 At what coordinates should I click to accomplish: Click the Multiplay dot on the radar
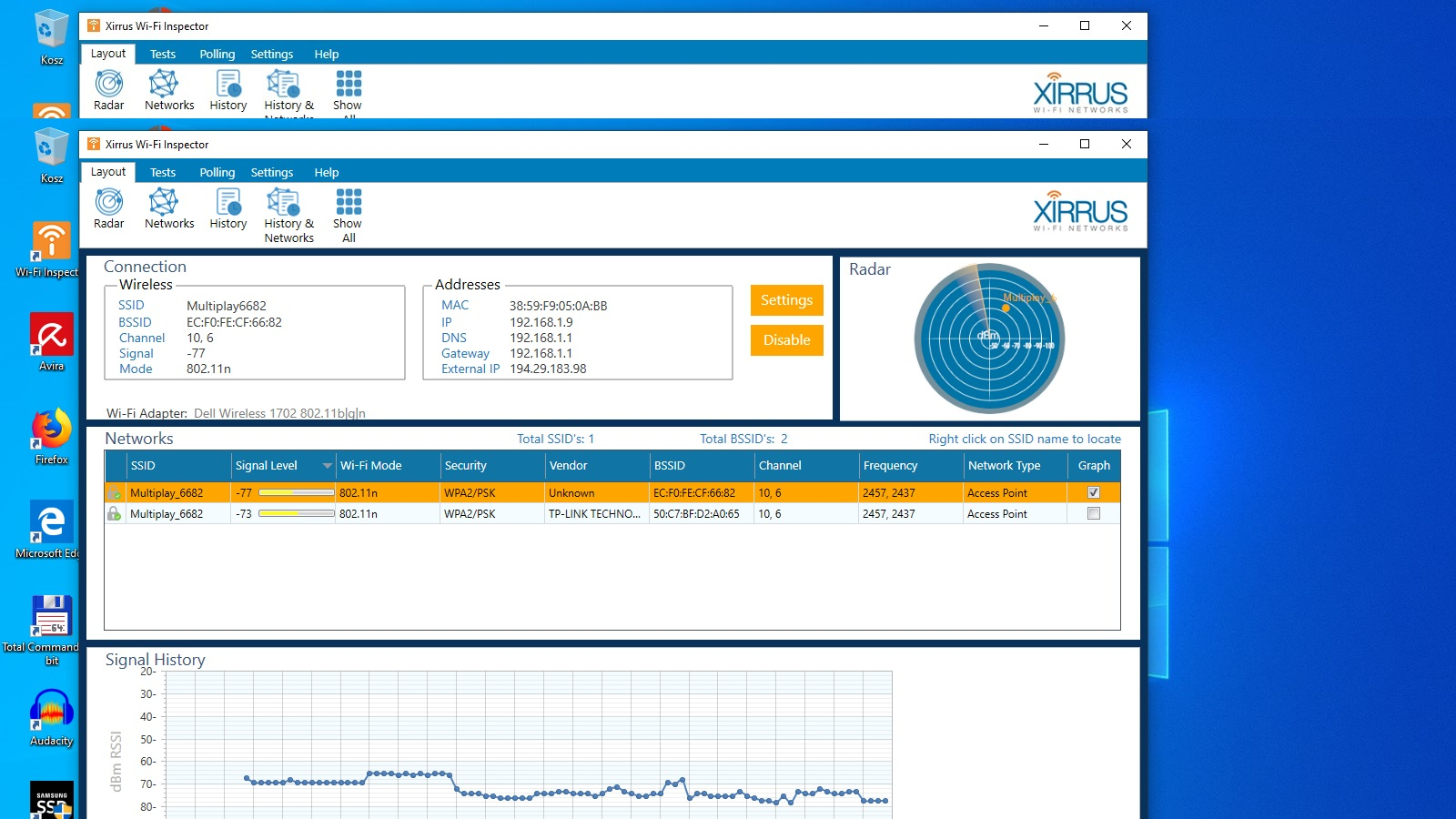[1006, 308]
